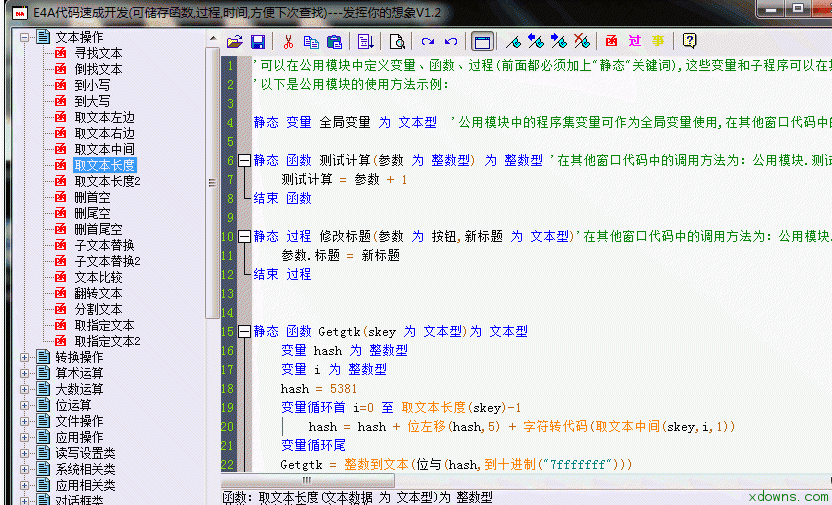Toggle bookmark with the single flag icon
This screenshot has height=505, width=832.
pos(513,41)
